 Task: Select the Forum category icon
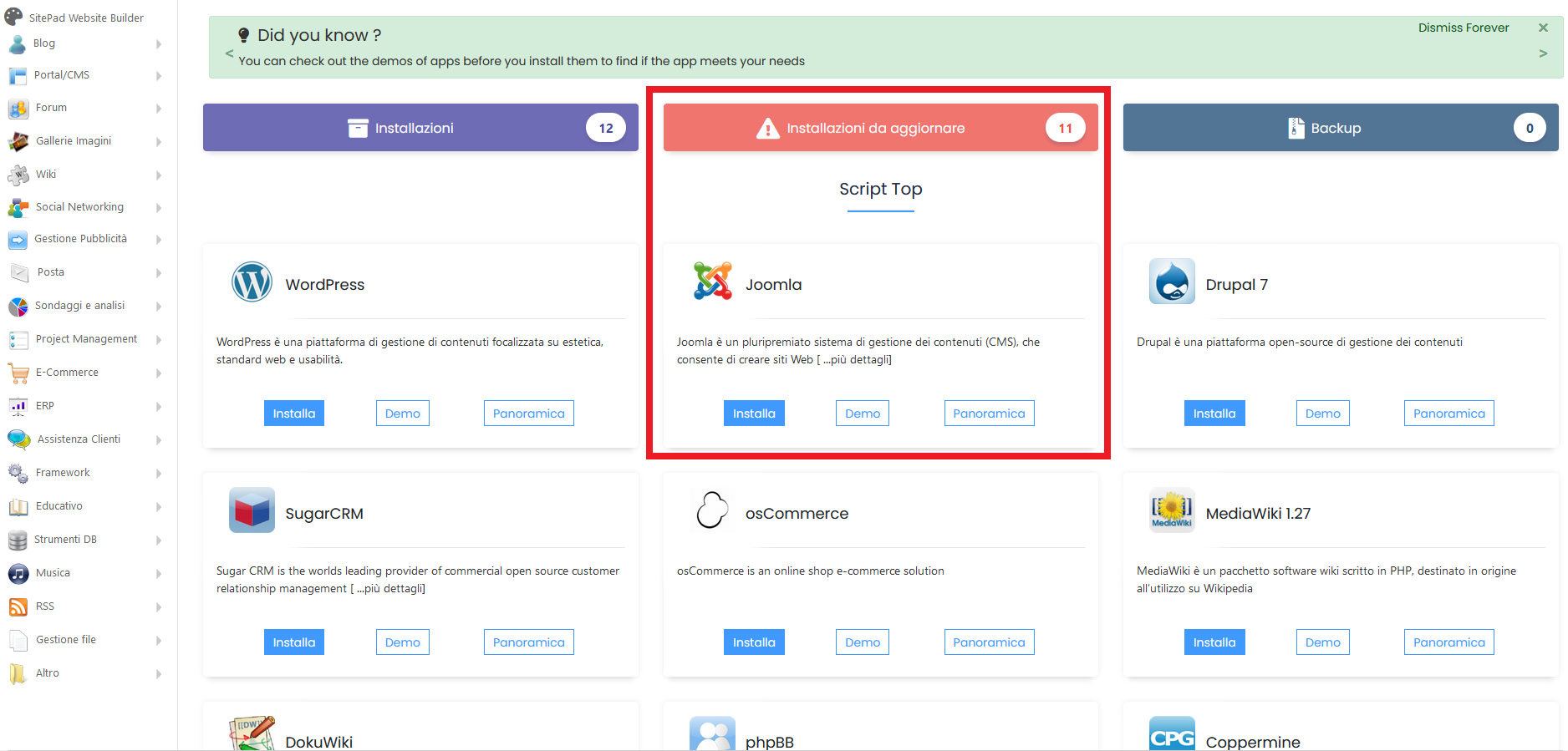(18, 109)
